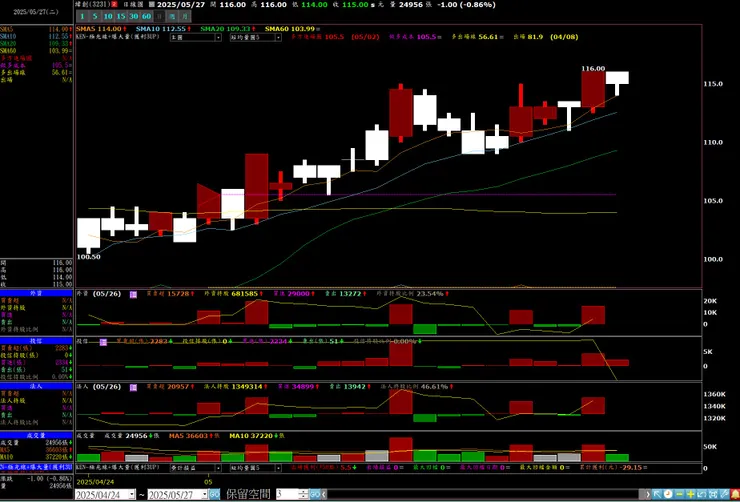Switch to the 10-minute chart period
The height and width of the screenshot is (502, 740).
[x=108, y=16]
